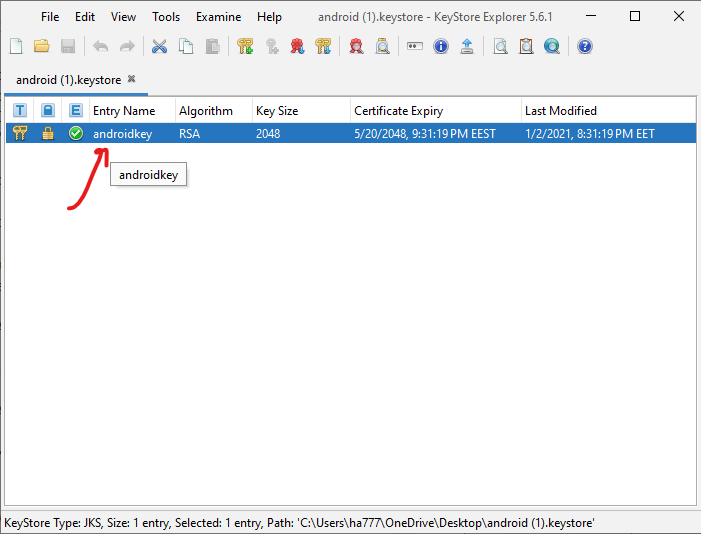The width and height of the screenshot is (701, 534).
Task: Click the blue Help question mark icon
Action: pyautogui.click(x=585, y=46)
